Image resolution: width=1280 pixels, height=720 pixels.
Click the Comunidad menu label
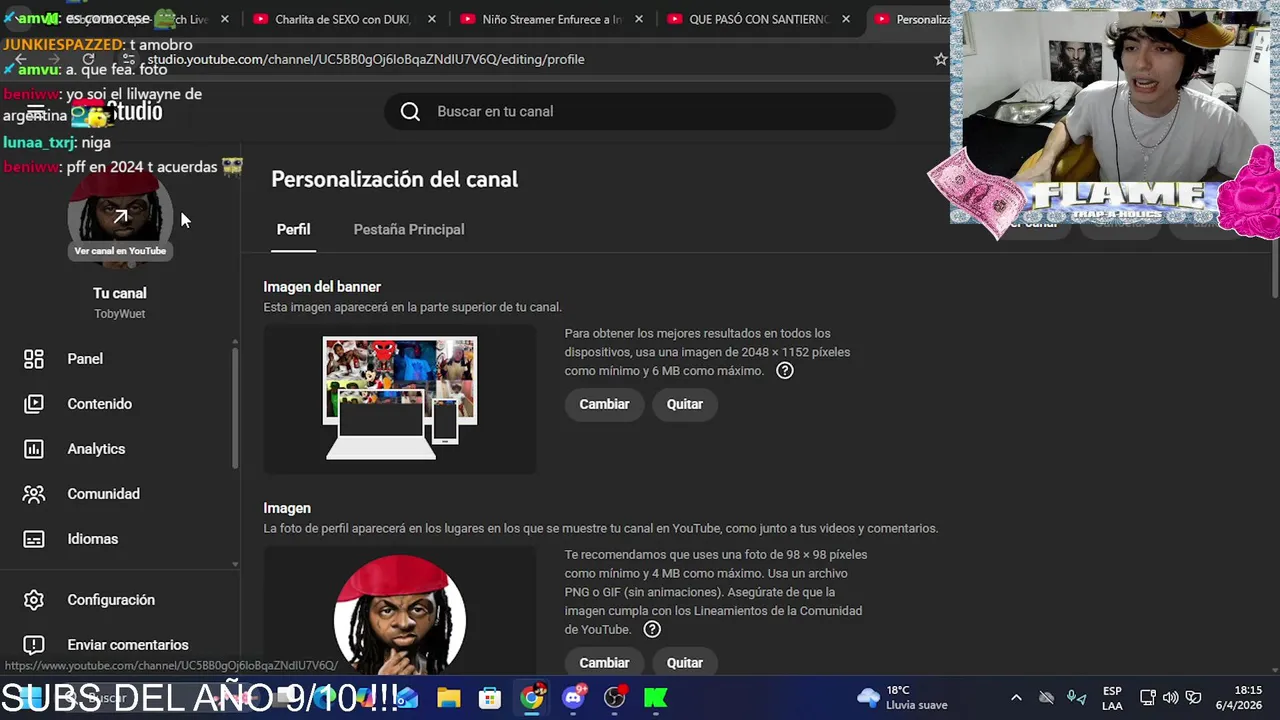[x=104, y=494]
